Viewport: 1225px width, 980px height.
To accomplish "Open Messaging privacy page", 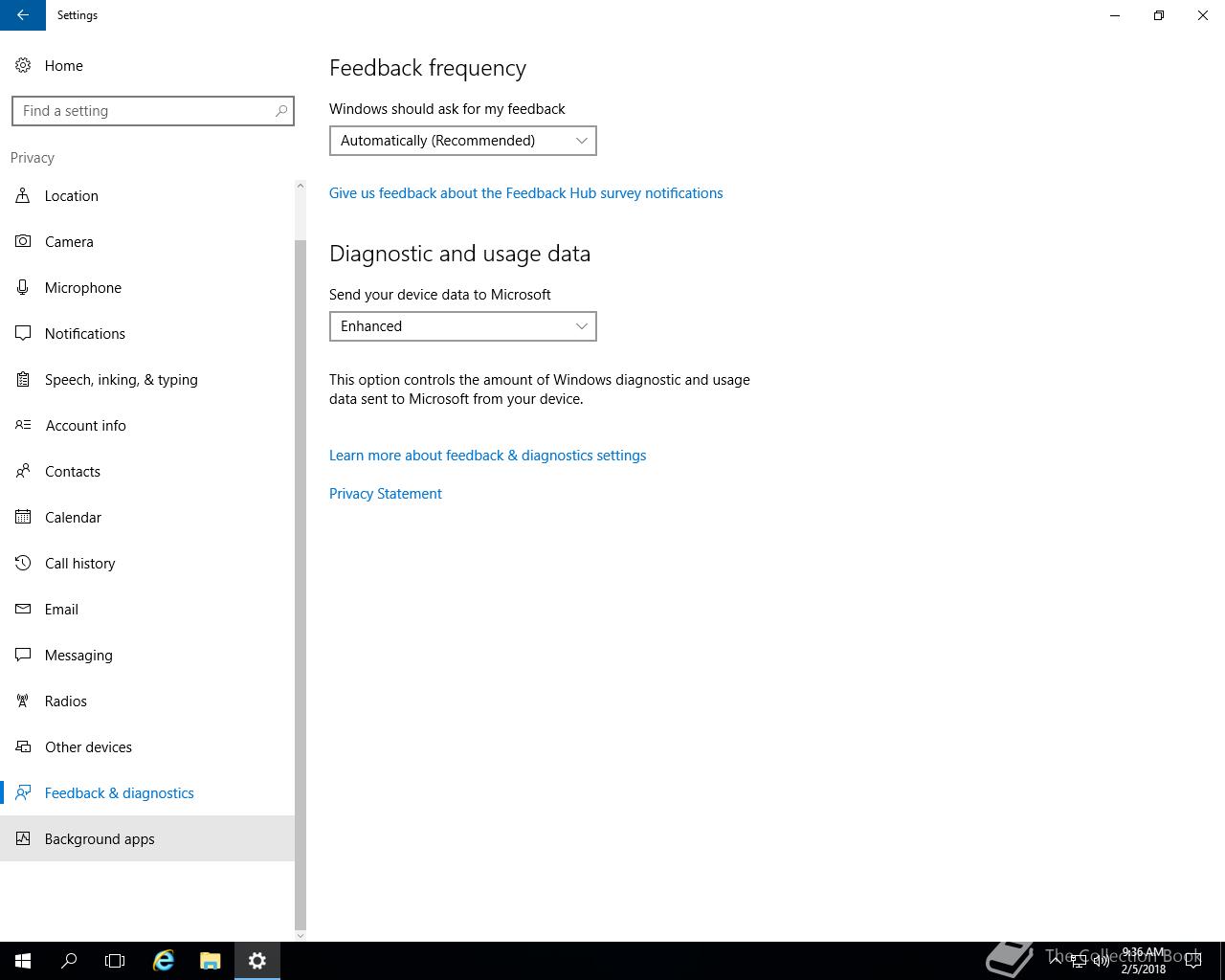I will click(147, 655).
